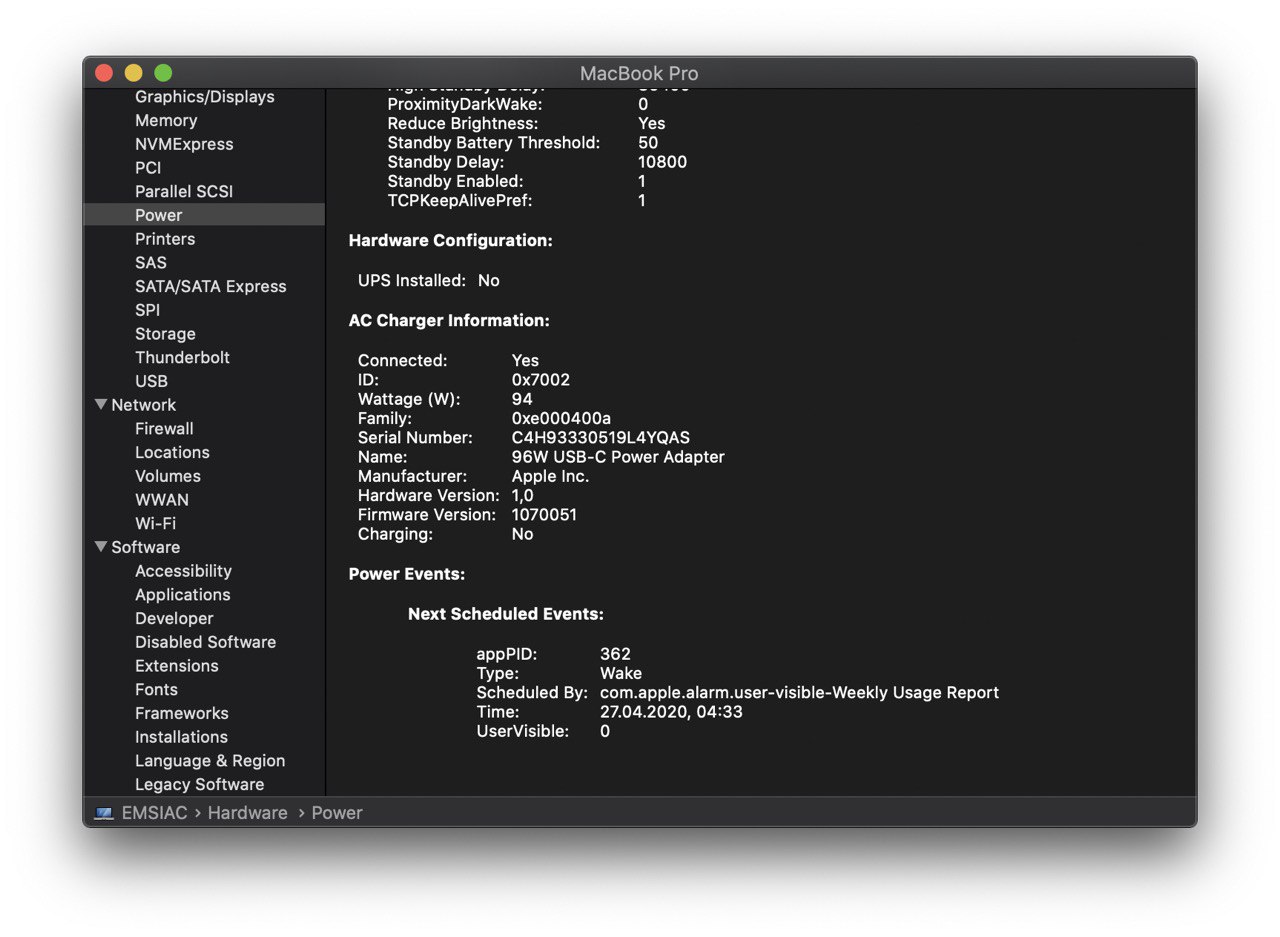Open Developer under Software
Screen dimensions: 1280x937
point(174,618)
